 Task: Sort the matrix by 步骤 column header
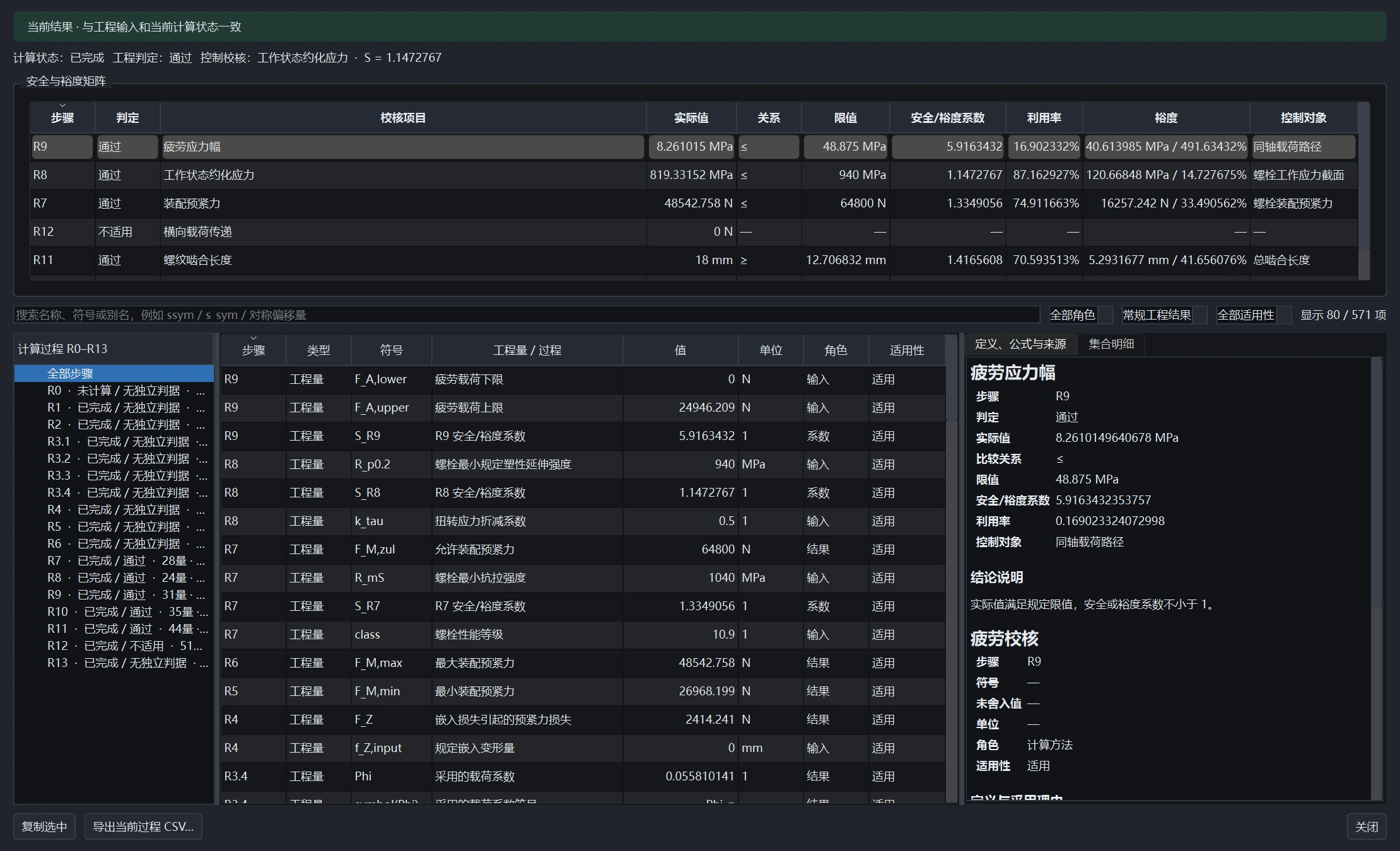point(62,118)
